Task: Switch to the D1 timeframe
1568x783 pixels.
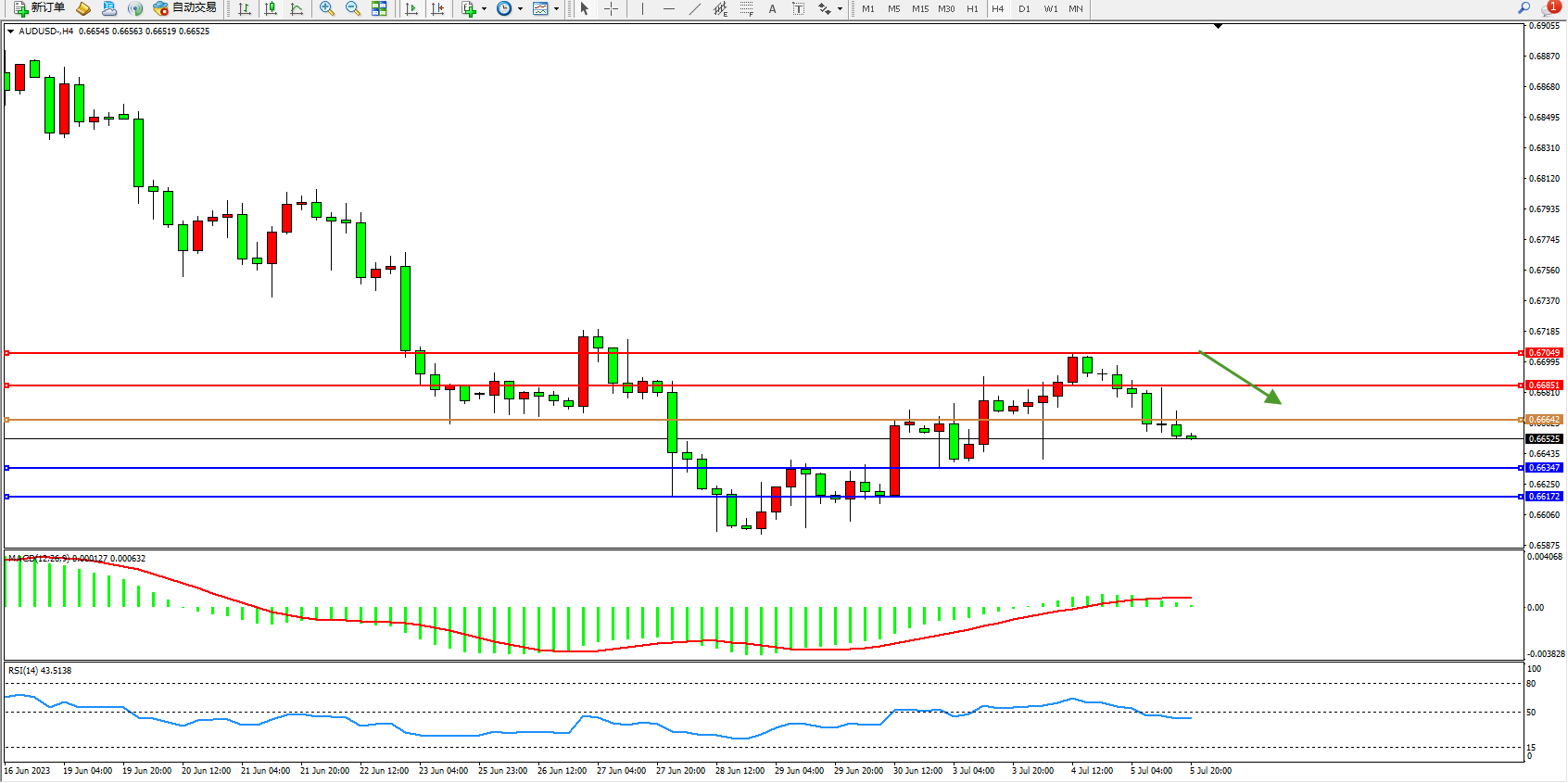Action: click(1024, 8)
